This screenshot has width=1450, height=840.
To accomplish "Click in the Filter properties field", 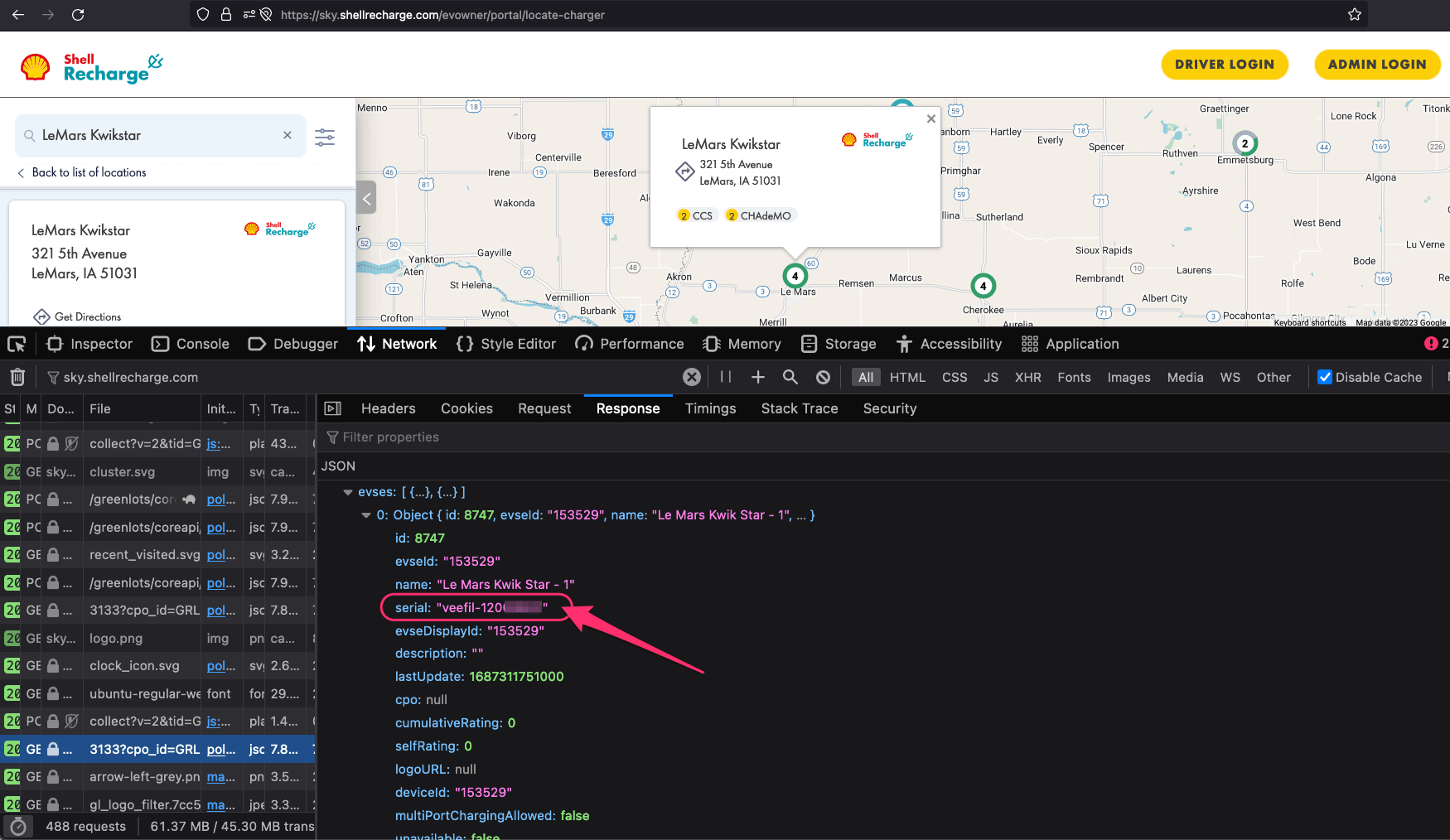I will 882,437.
